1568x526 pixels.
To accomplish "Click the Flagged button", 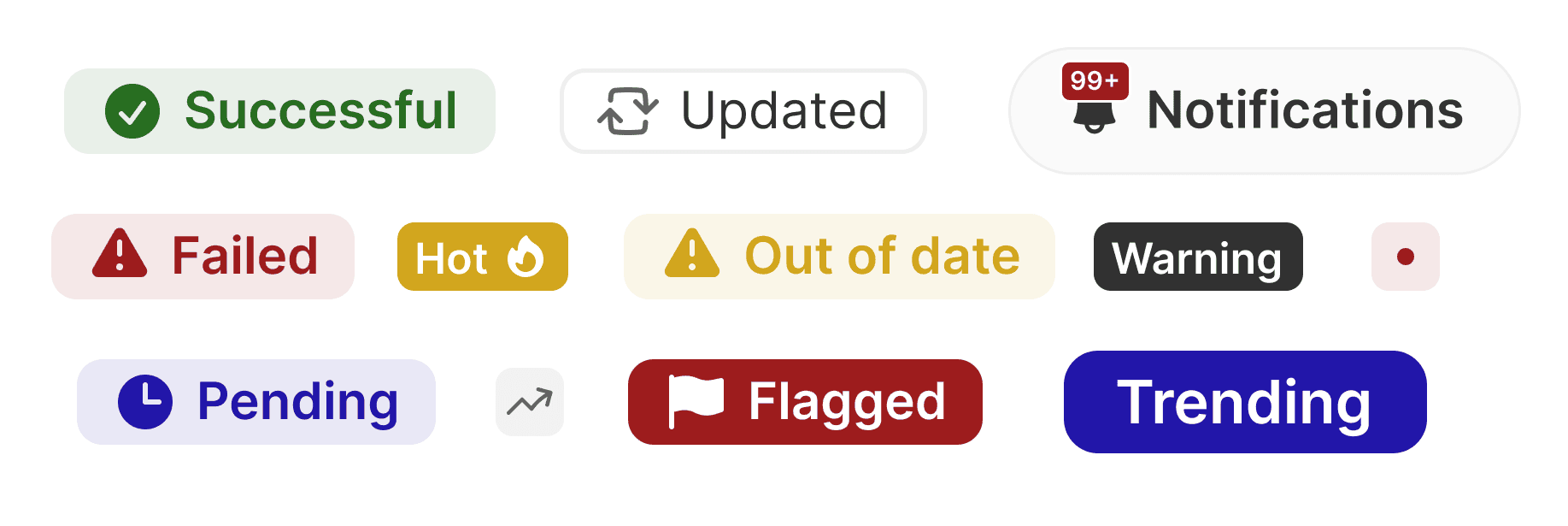I will click(805, 400).
